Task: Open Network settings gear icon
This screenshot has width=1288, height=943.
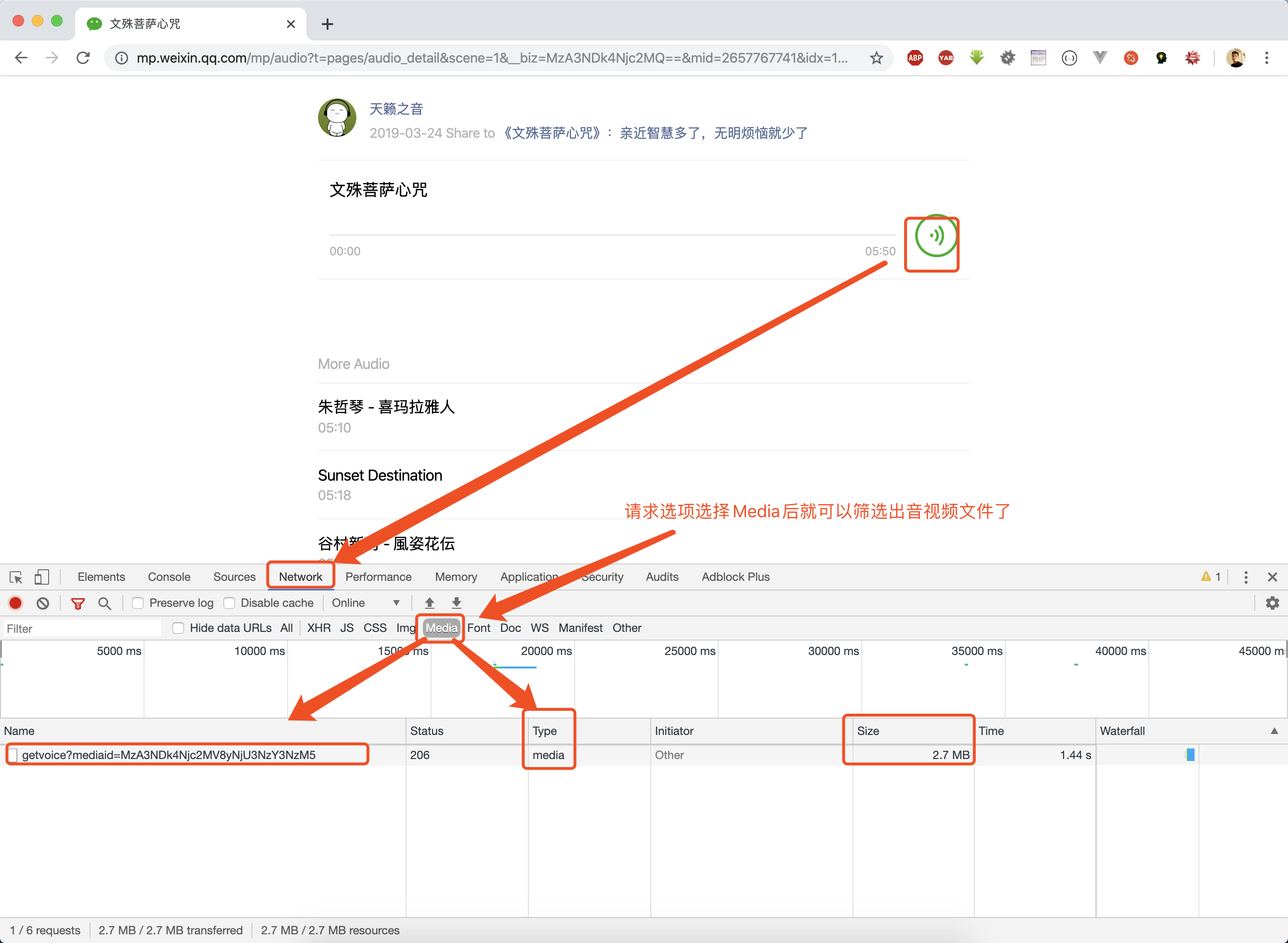Action: 1273,603
